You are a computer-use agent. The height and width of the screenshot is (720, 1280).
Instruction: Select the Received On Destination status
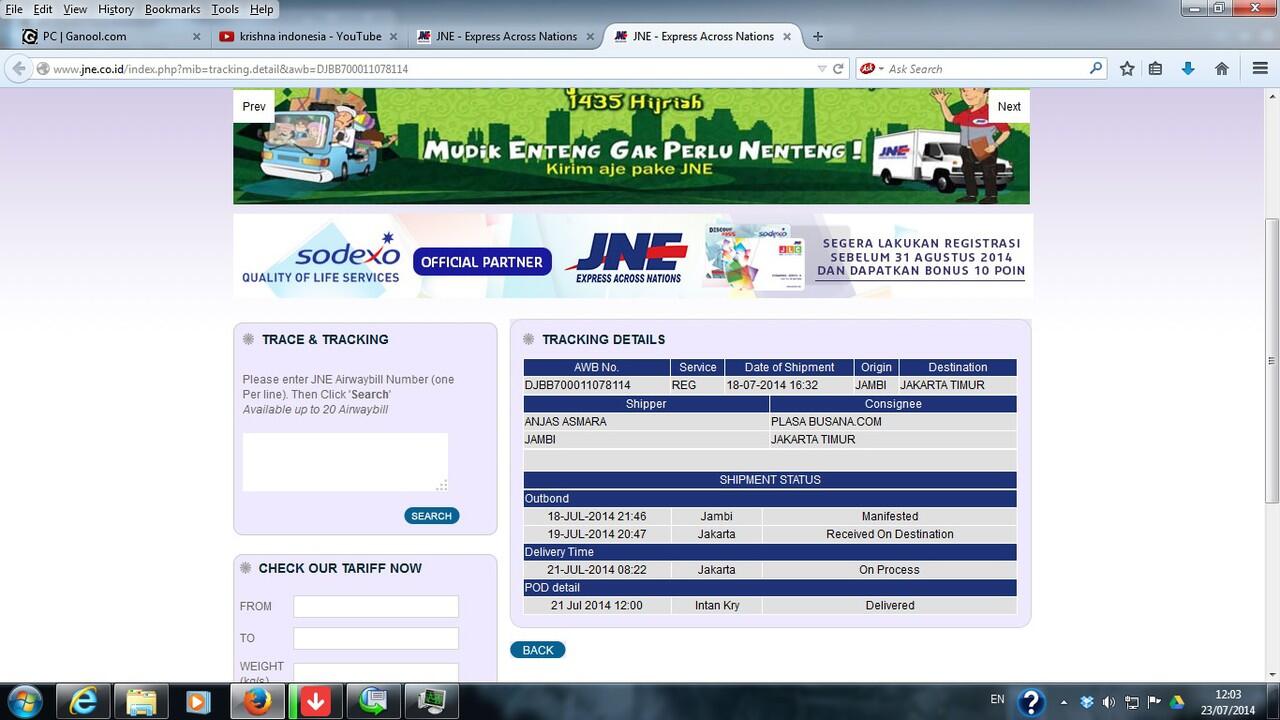890,534
